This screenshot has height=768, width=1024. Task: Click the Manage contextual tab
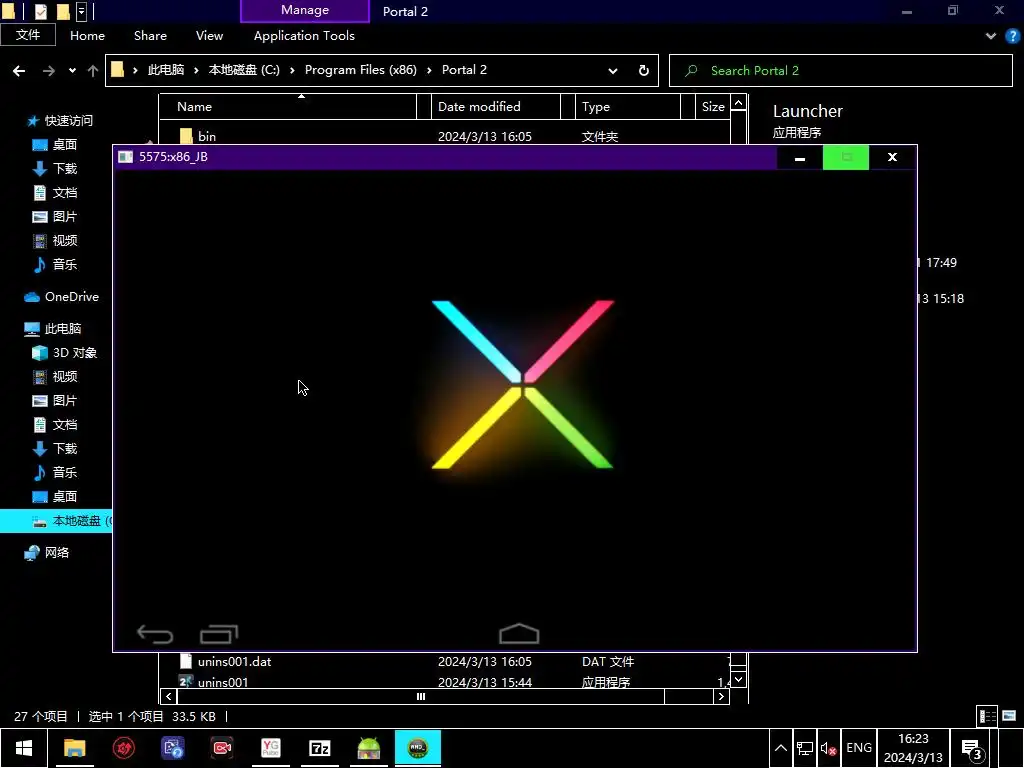coord(305,10)
